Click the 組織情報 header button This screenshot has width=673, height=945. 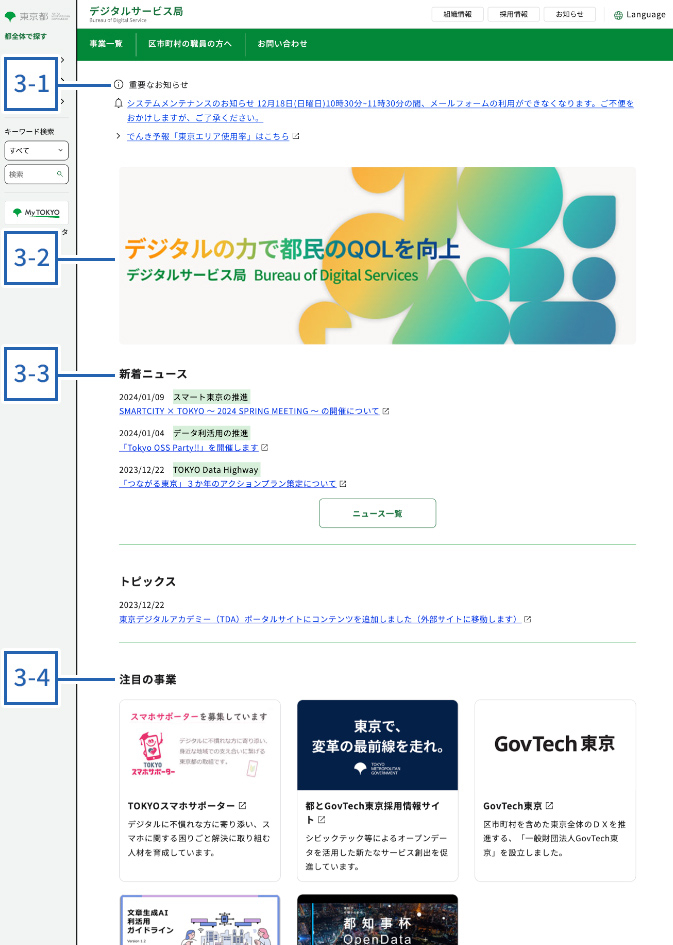457,14
